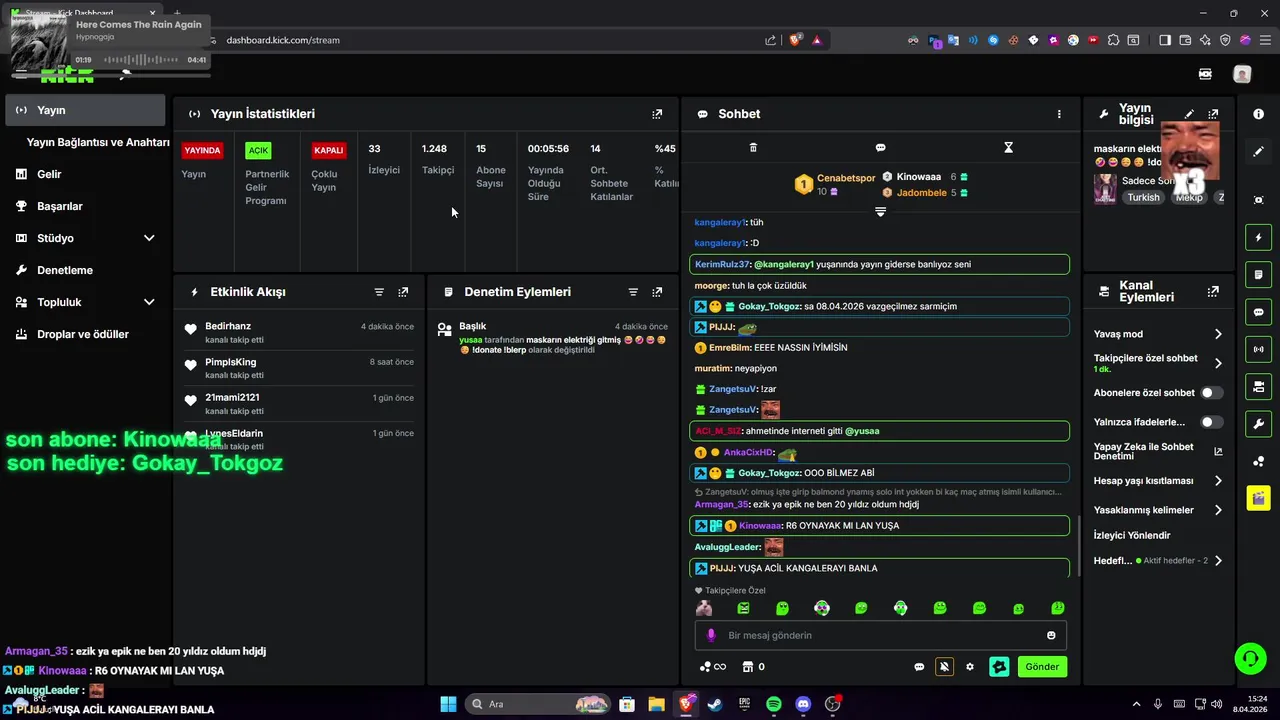The image size is (1280, 720).
Task: Collapse the pinned leaderboard arrow in chat
Action: coord(880,212)
